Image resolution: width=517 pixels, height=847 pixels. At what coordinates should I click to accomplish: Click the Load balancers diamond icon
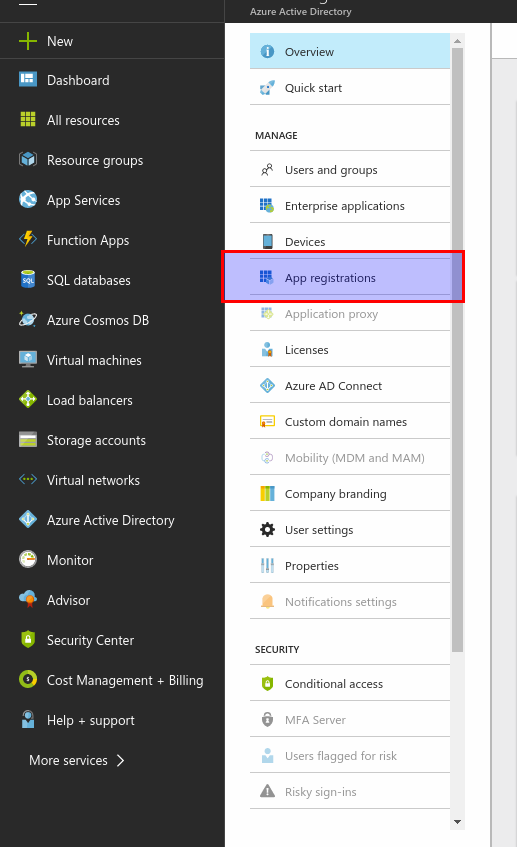(28, 399)
